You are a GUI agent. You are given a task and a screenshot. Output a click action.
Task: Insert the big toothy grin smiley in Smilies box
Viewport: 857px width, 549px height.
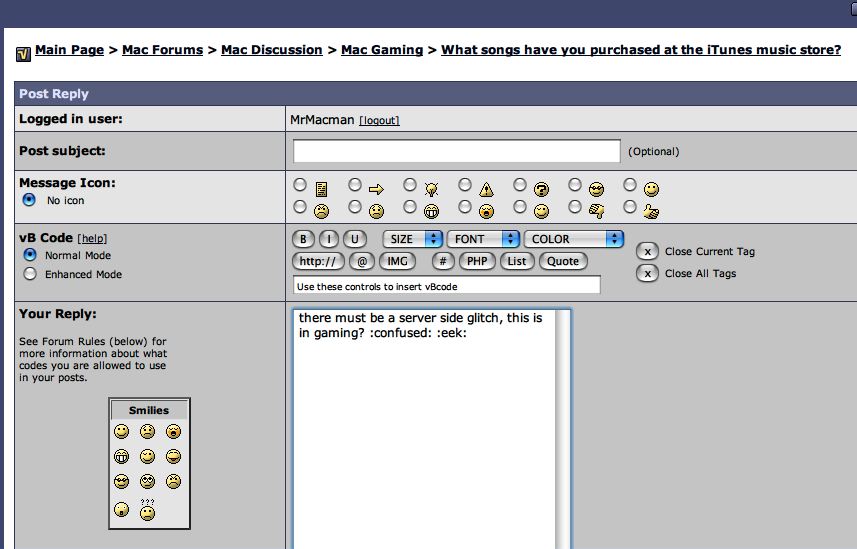pyautogui.click(x=121, y=456)
